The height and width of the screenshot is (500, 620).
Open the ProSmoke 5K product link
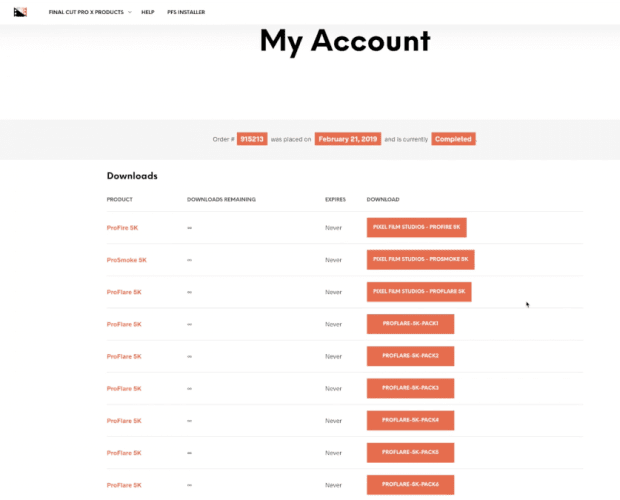click(127, 260)
